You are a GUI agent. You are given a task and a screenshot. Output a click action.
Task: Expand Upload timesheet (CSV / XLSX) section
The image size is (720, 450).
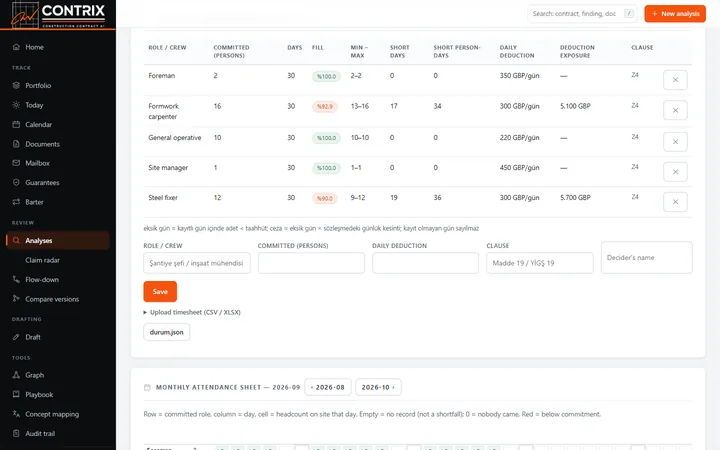(192, 312)
